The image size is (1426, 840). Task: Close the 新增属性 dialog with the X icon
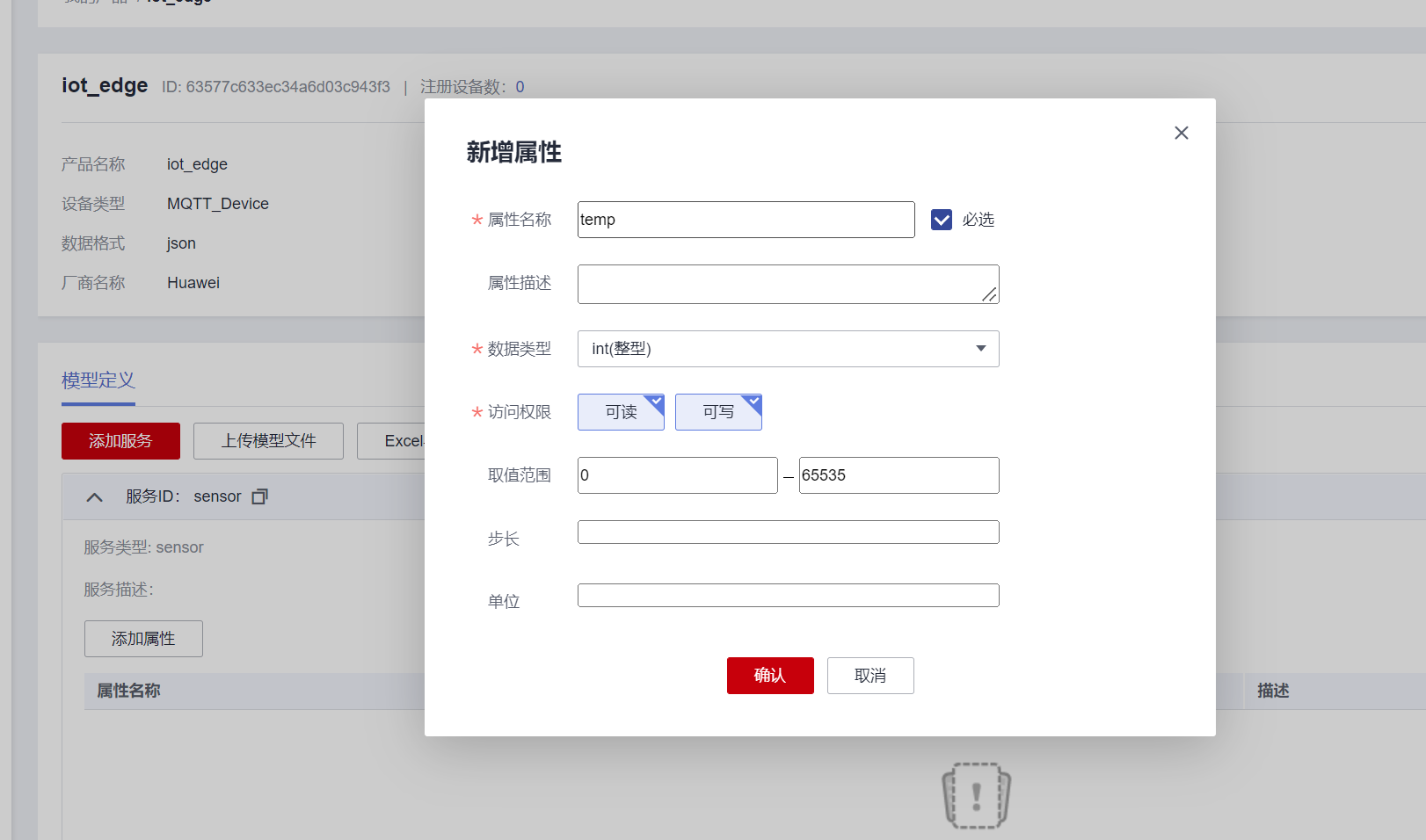click(1181, 133)
